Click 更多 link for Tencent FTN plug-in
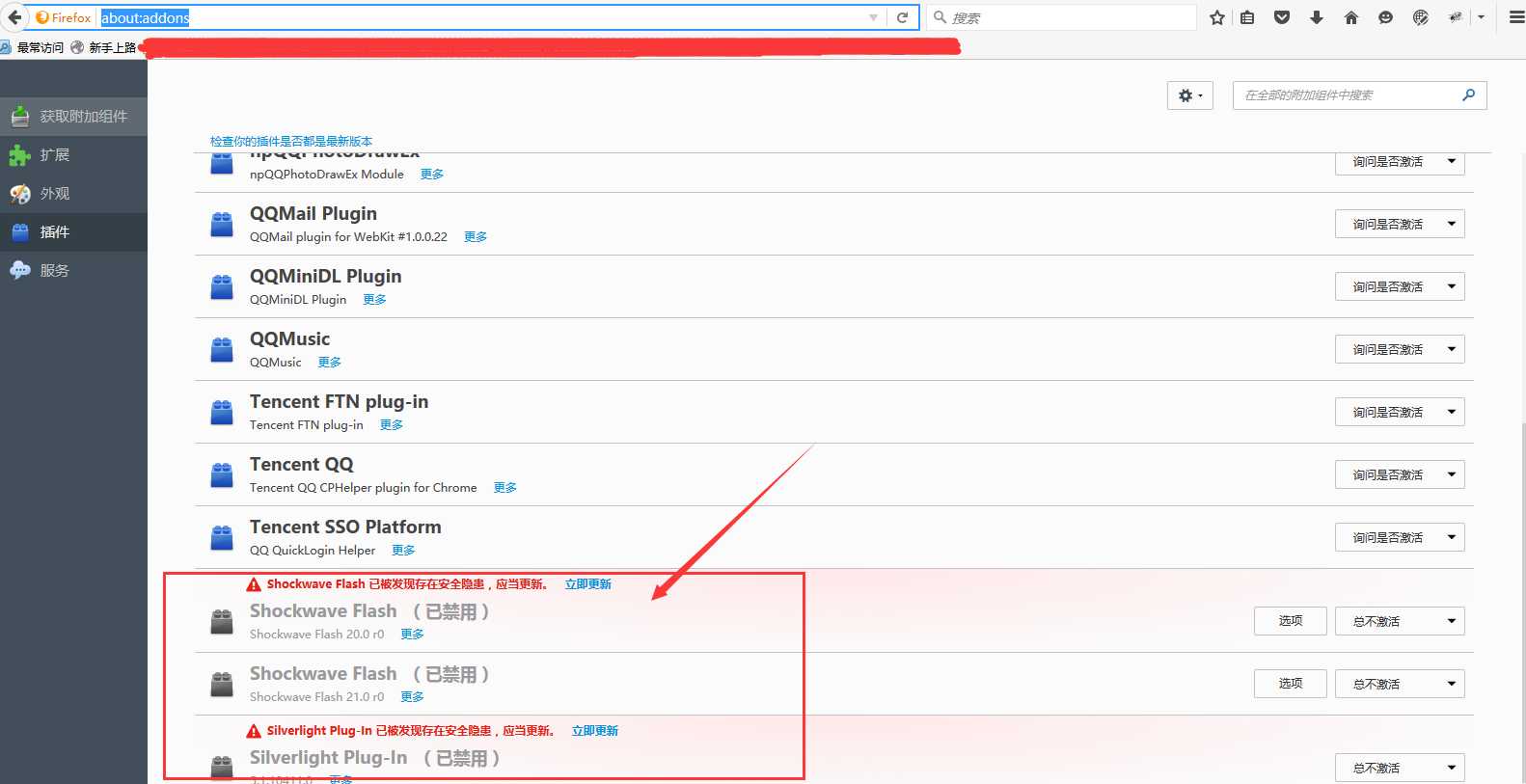Viewport: 1526px width, 784px height. tap(392, 425)
